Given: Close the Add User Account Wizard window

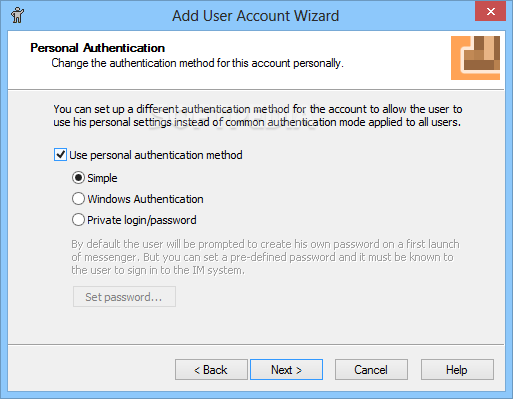Looking at the screenshot, I should 490,11.
